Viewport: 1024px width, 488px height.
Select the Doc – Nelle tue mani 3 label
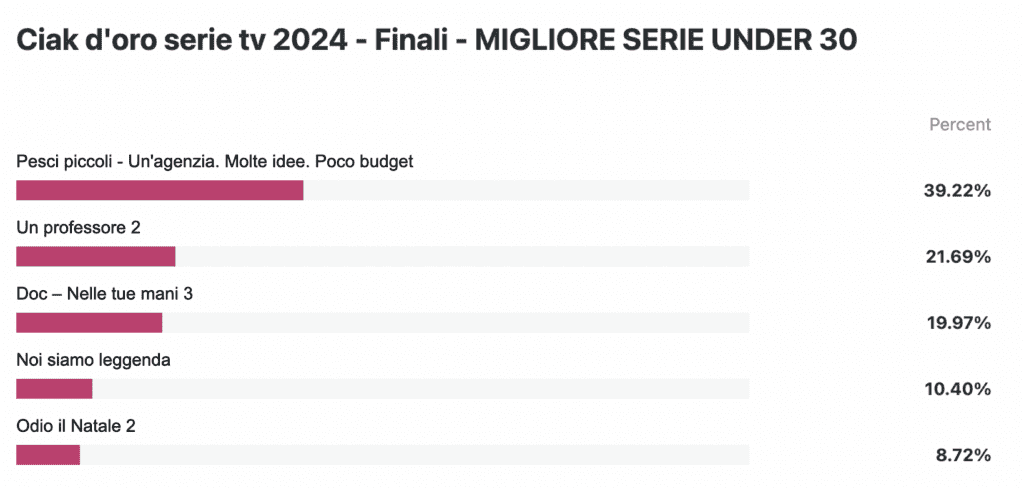coord(104,295)
